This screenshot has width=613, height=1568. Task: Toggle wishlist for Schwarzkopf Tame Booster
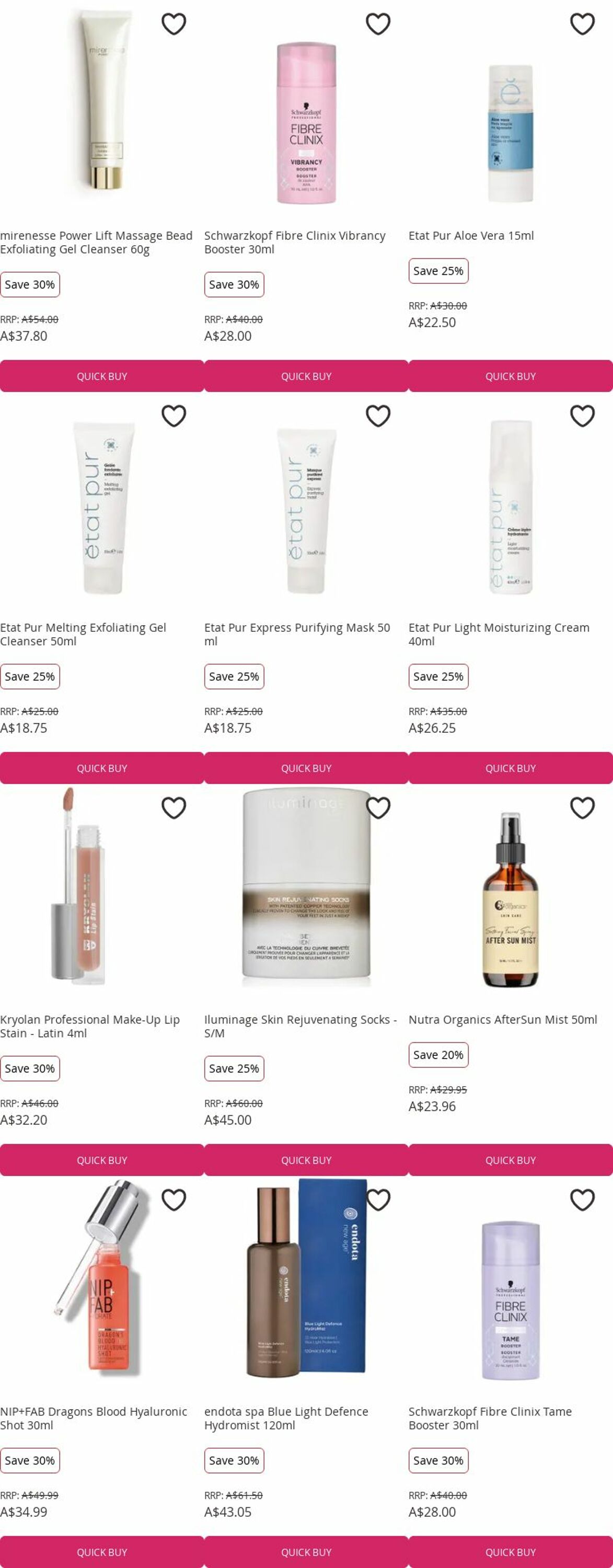(583, 1201)
